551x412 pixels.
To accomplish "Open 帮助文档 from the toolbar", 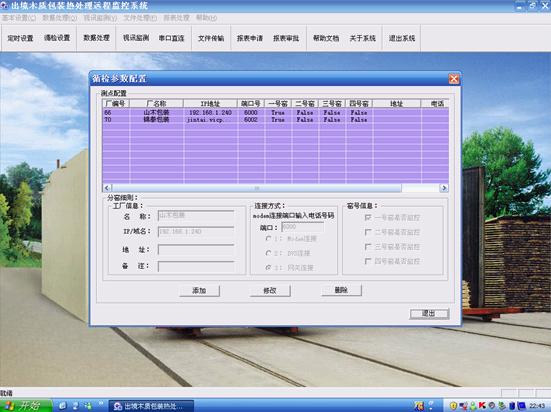I will (326, 38).
